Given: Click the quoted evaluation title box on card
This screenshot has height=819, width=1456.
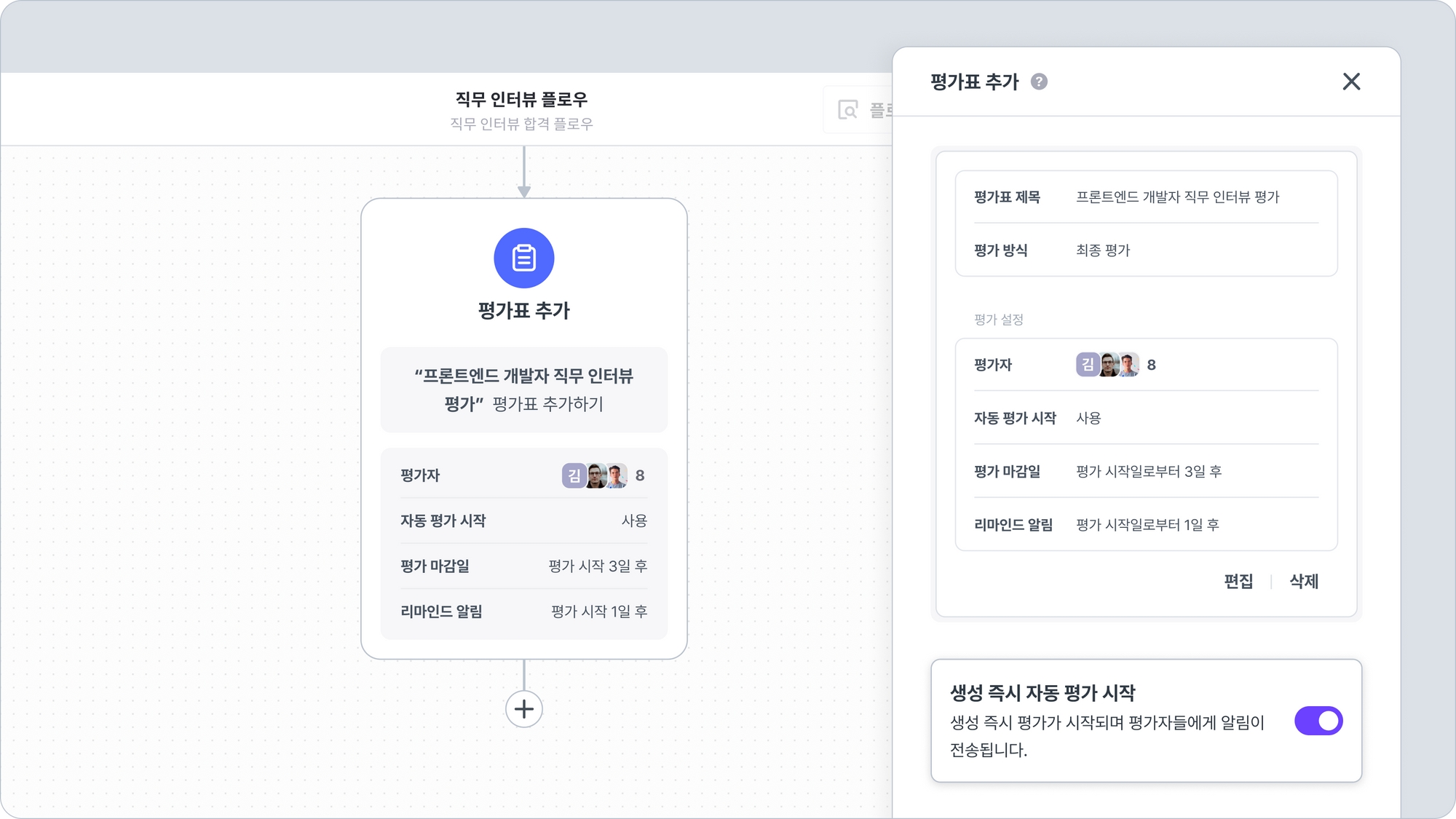Looking at the screenshot, I should pyautogui.click(x=523, y=389).
